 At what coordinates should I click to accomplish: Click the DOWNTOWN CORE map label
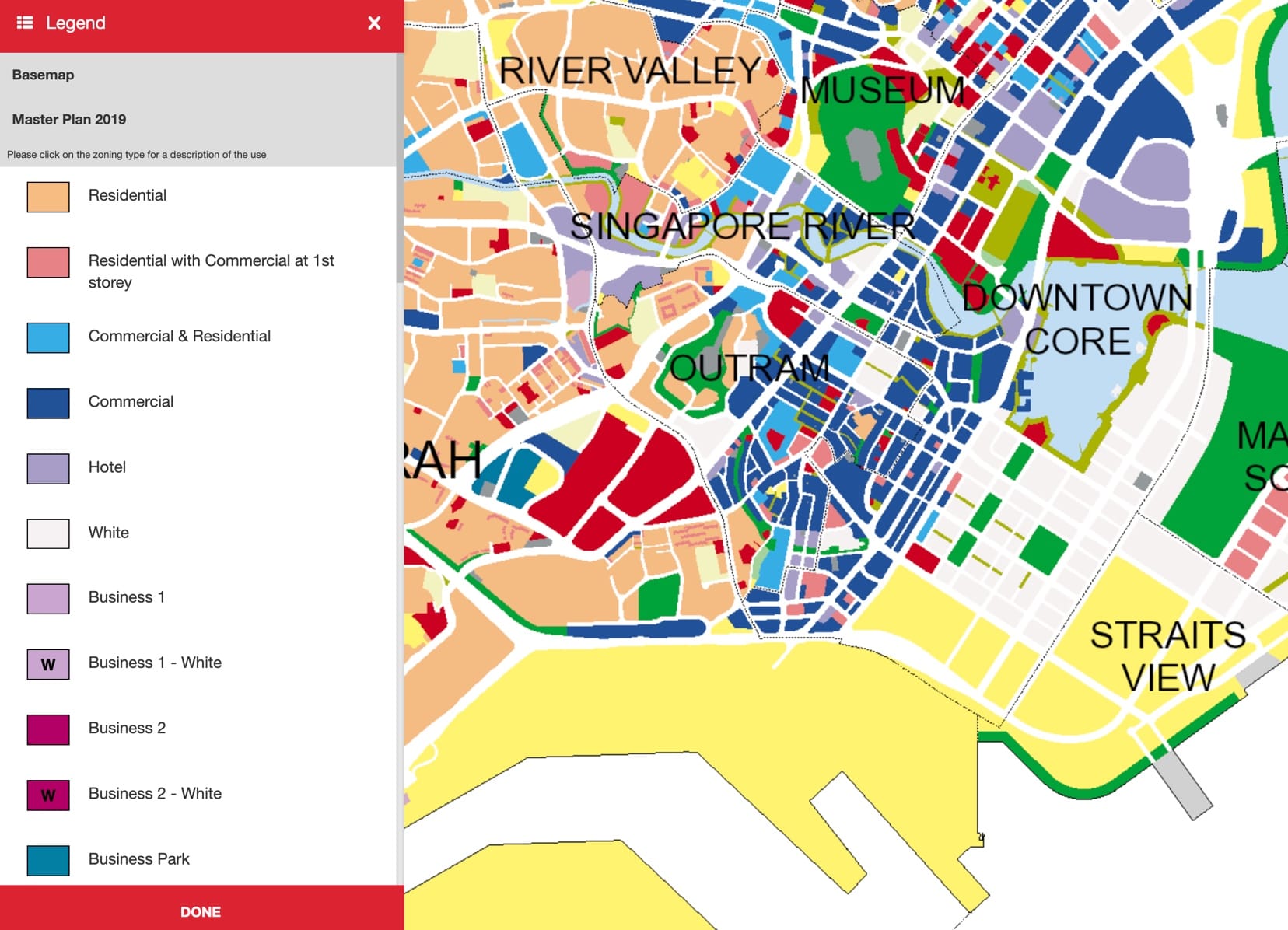(1077, 319)
